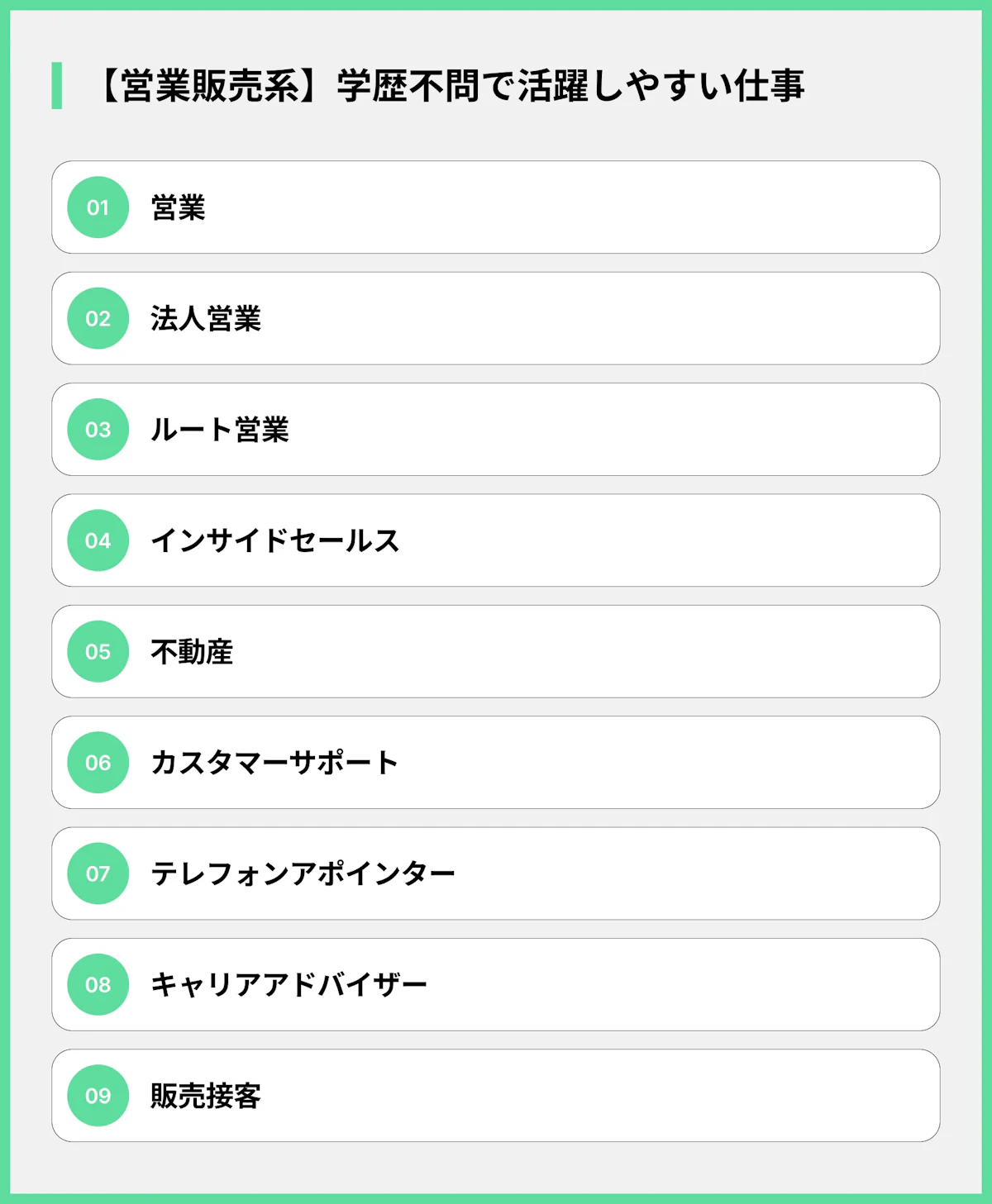
Task: Click the 09 numbered circle icon
Action: pyautogui.click(x=98, y=1096)
